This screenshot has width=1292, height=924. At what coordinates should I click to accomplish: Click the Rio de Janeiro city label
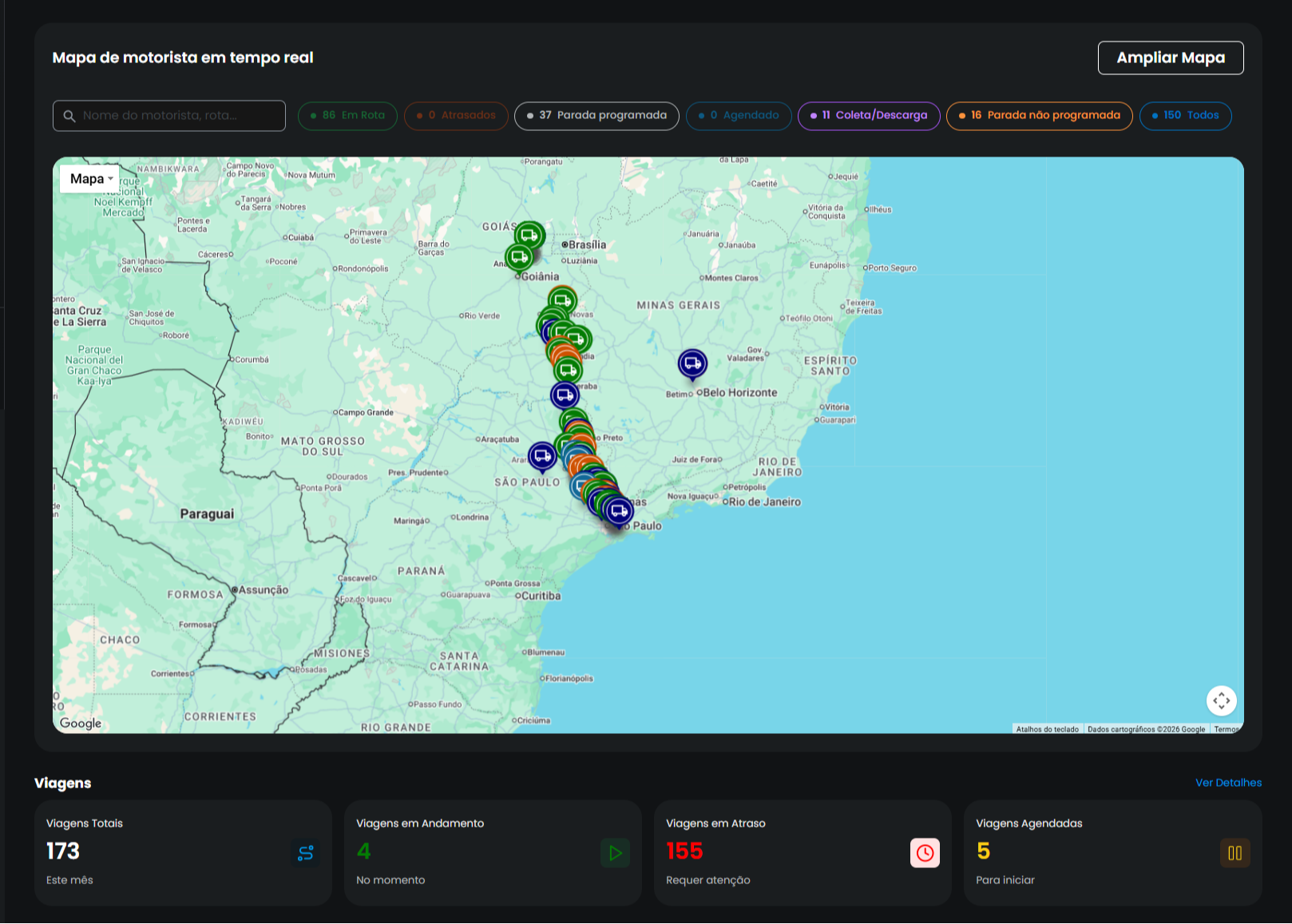pos(764,502)
